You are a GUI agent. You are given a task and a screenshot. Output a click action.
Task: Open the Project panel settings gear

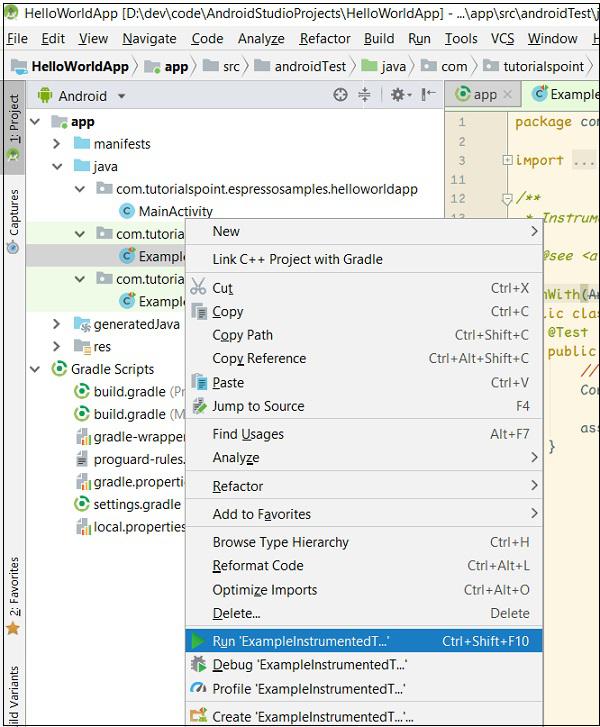pyautogui.click(x=397, y=95)
